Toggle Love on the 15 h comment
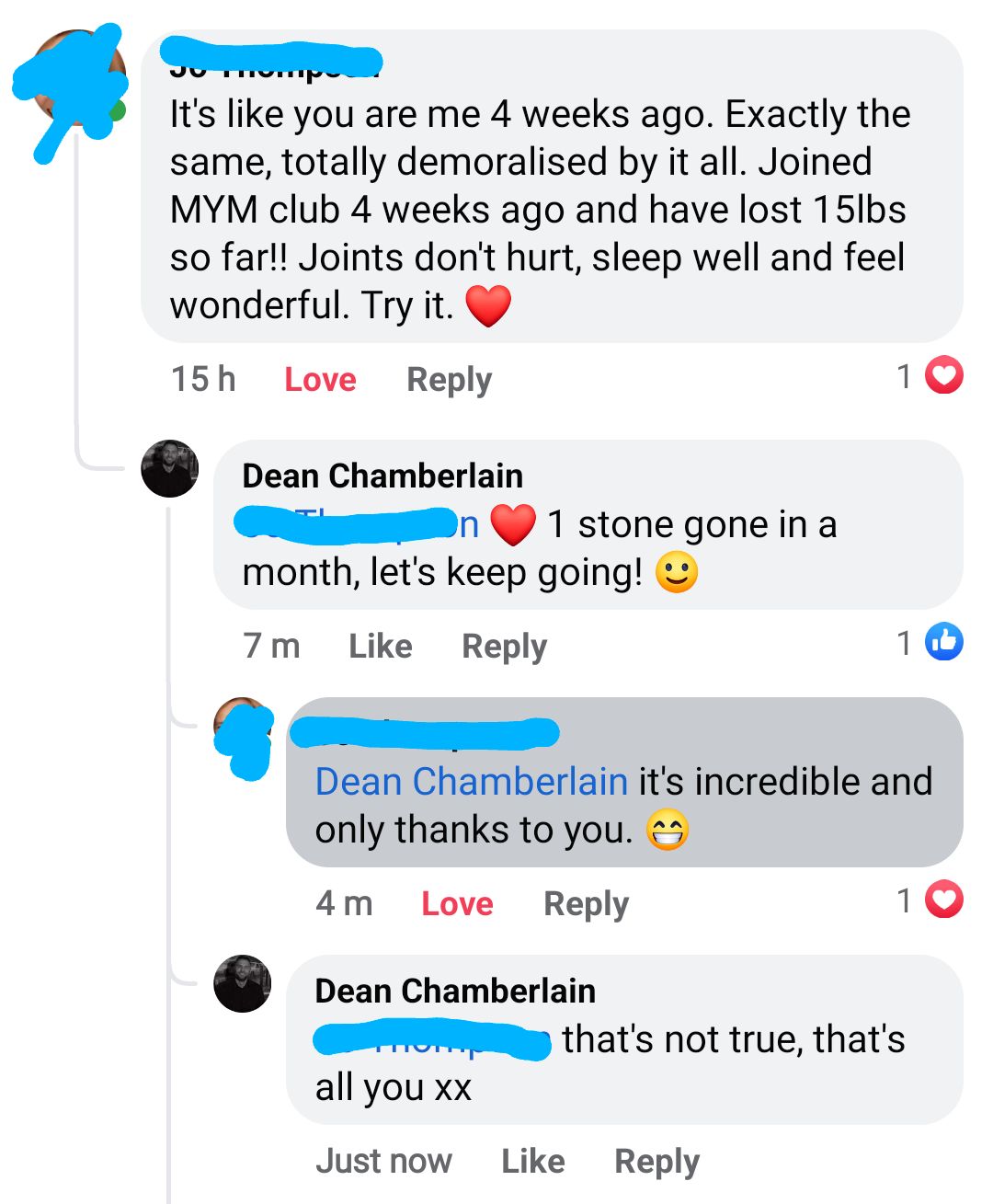Image resolution: width=993 pixels, height=1204 pixels. point(320,379)
